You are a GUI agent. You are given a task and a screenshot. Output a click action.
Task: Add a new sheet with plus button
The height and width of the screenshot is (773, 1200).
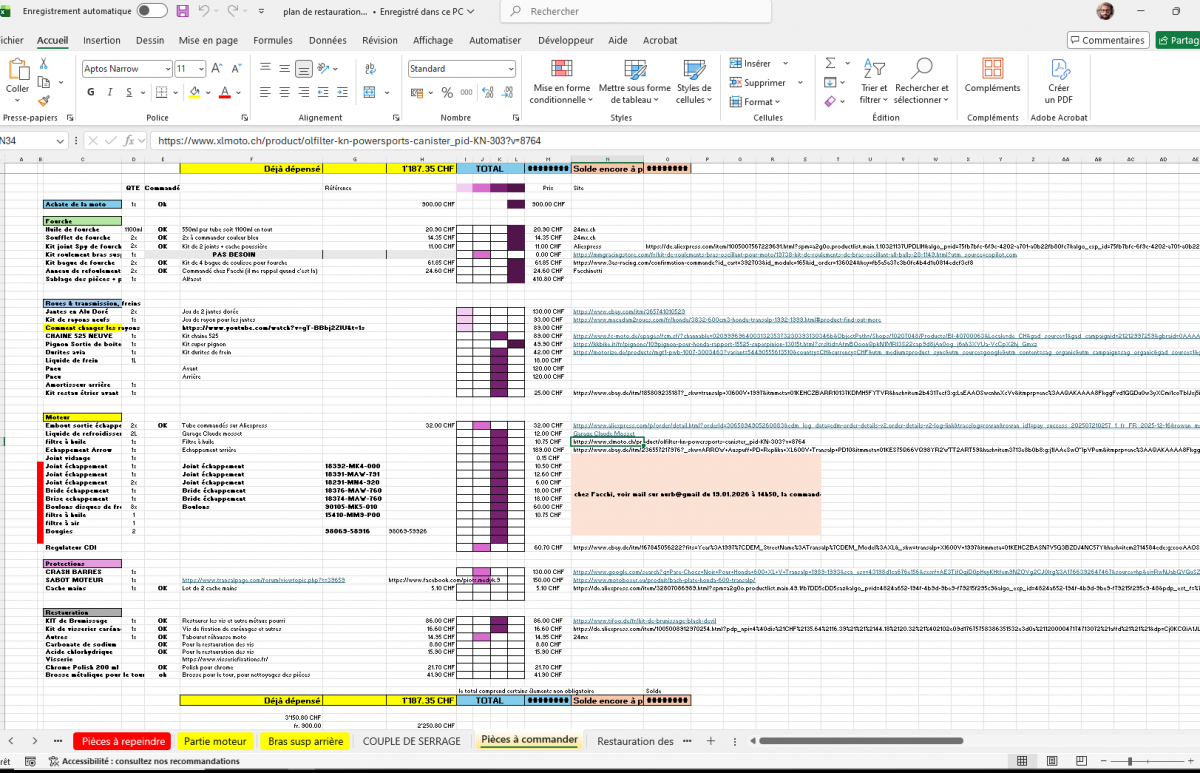click(710, 741)
